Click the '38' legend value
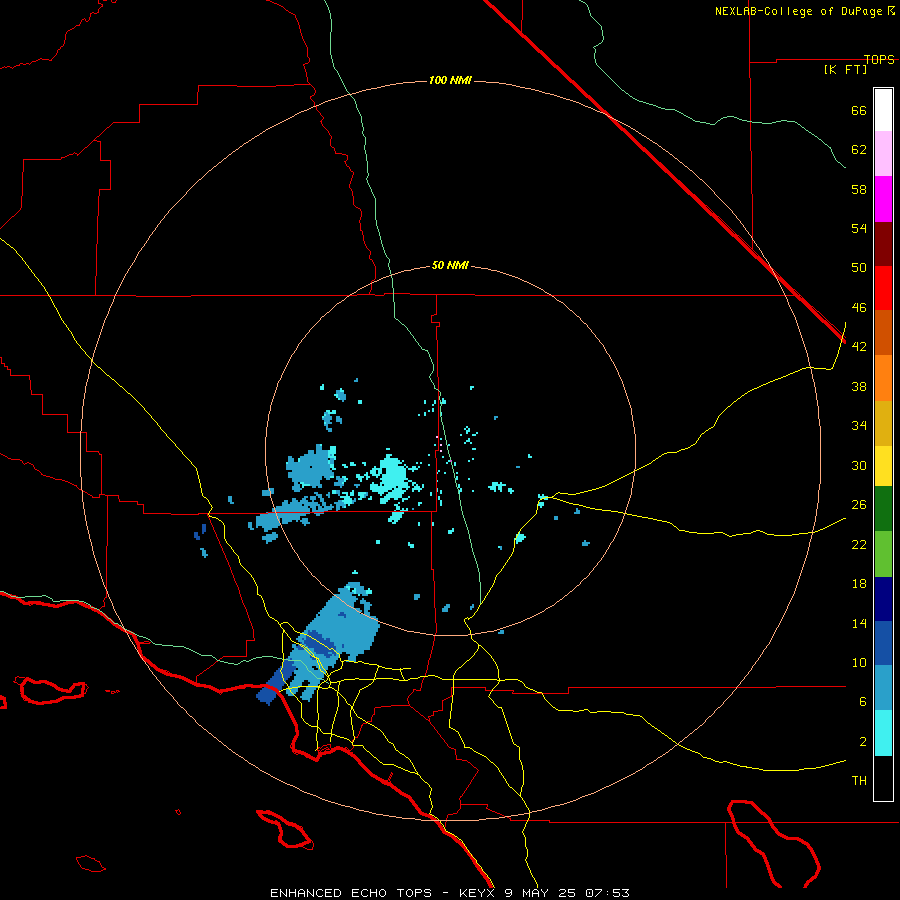This screenshot has height=900, width=900. [x=859, y=386]
